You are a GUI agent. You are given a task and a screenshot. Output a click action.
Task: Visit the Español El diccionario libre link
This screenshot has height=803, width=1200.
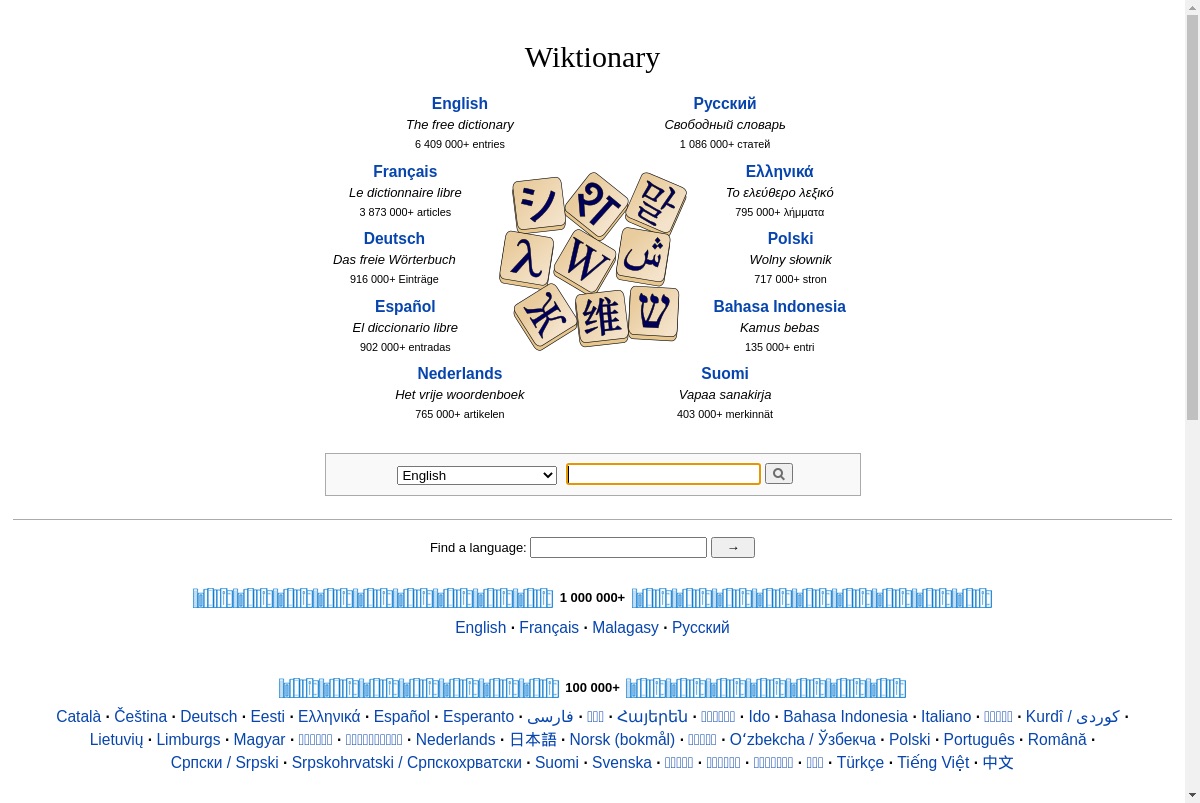405,307
